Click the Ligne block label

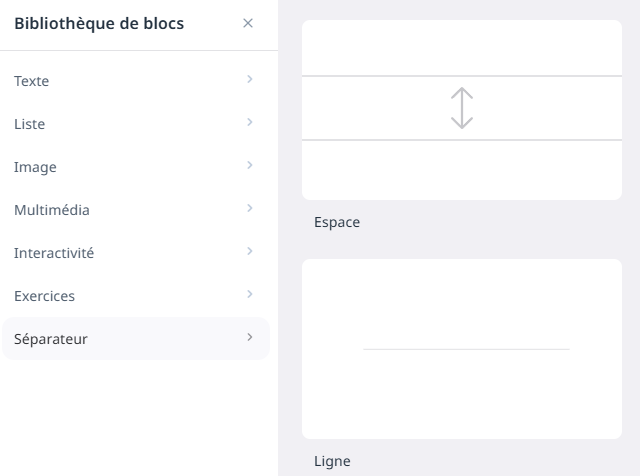click(x=332, y=461)
